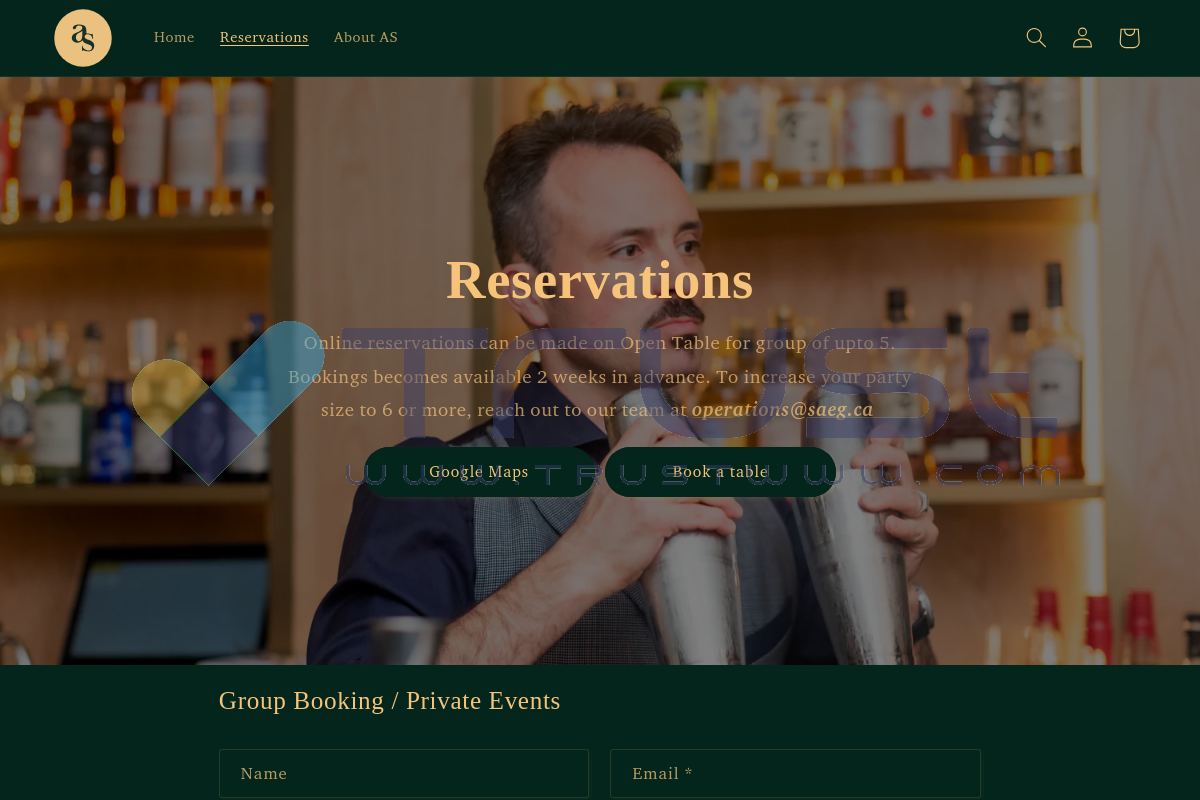Open the About AS page
Screen dimensions: 1200x800
tap(365, 38)
